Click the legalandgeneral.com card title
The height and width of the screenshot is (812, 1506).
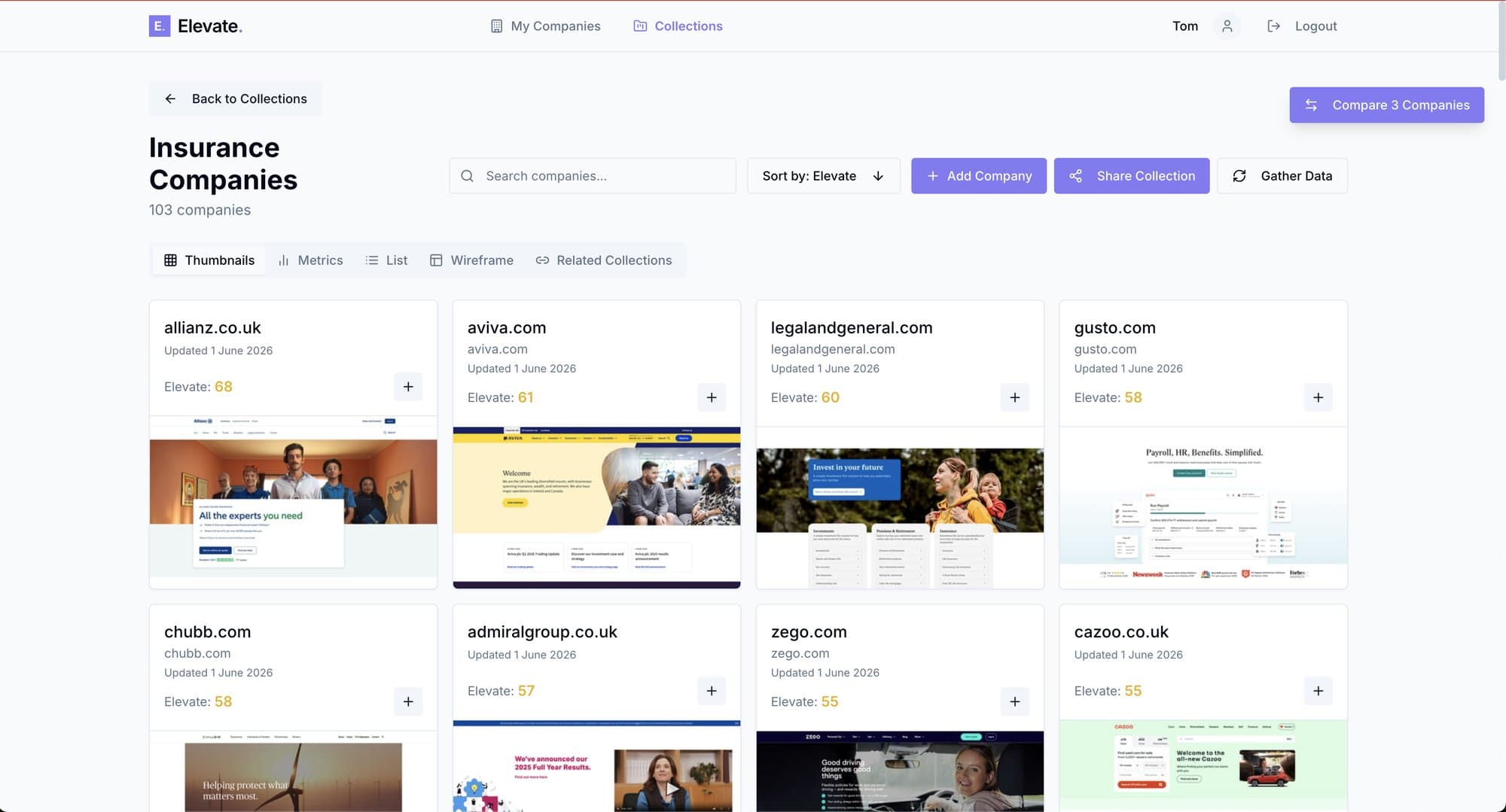[852, 328]
